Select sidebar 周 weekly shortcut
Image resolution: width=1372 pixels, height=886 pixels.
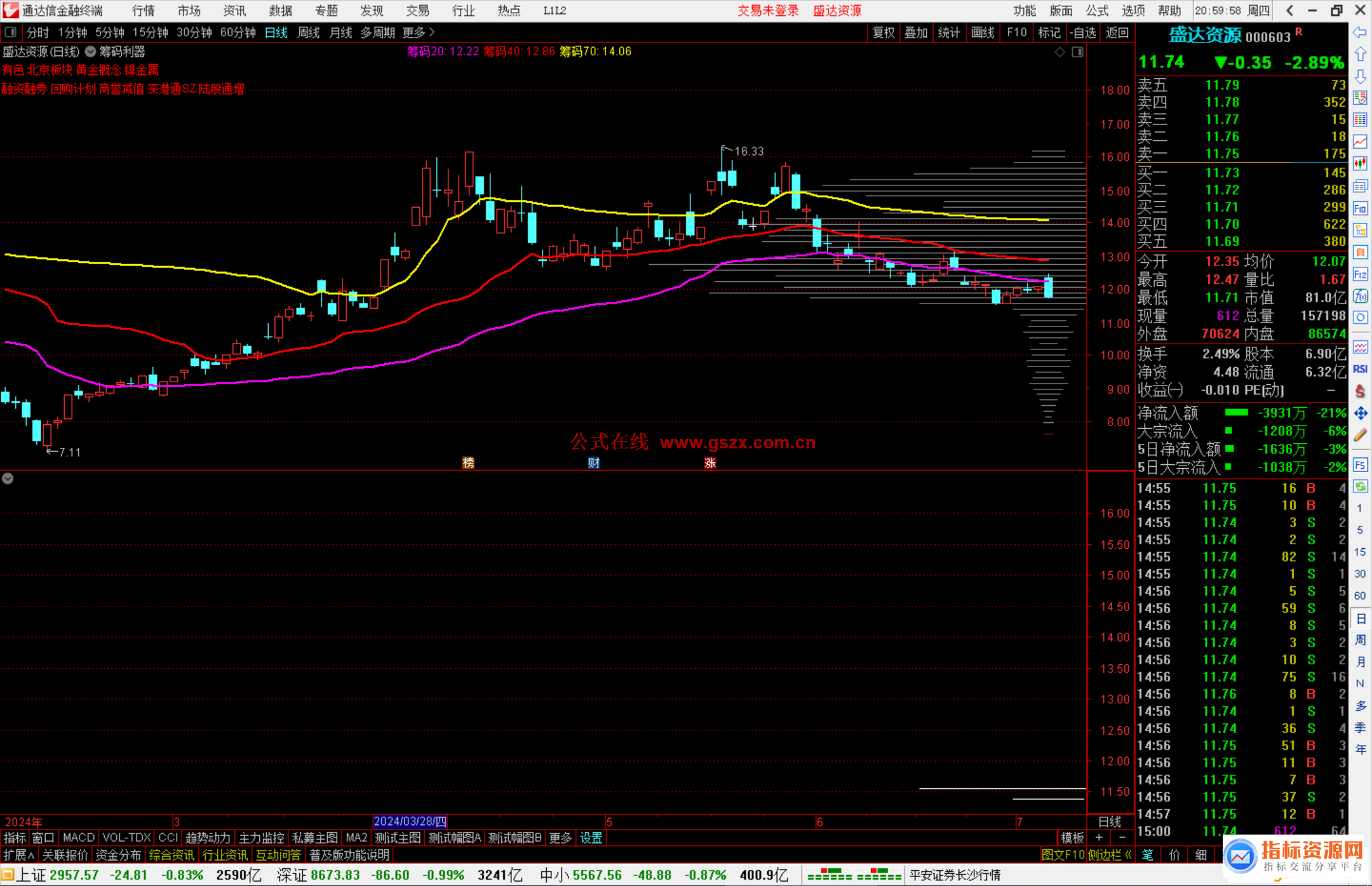(x=1361, y=640)
